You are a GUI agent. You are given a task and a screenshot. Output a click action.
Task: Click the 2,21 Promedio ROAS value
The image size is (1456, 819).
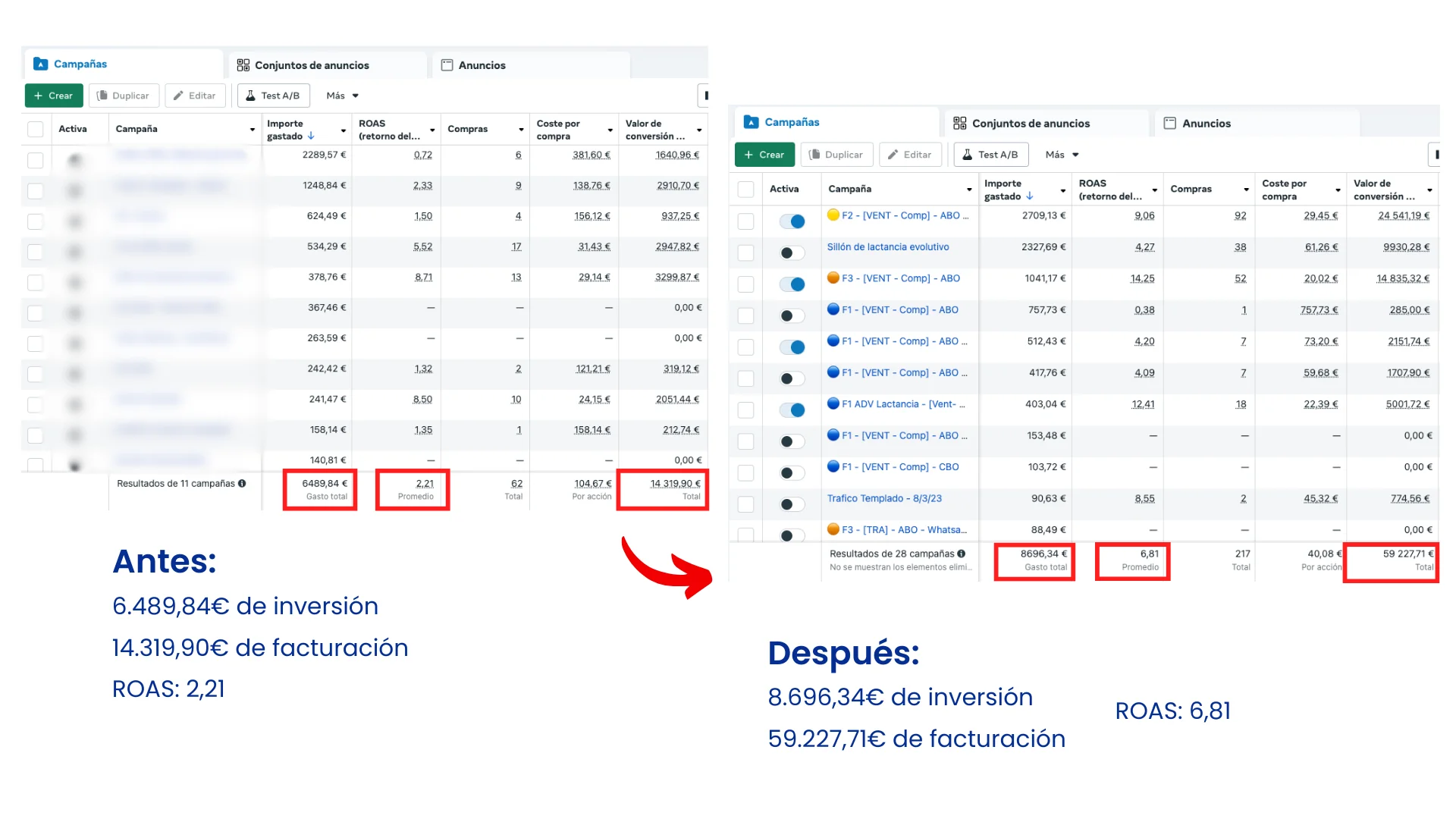point(425,484)
